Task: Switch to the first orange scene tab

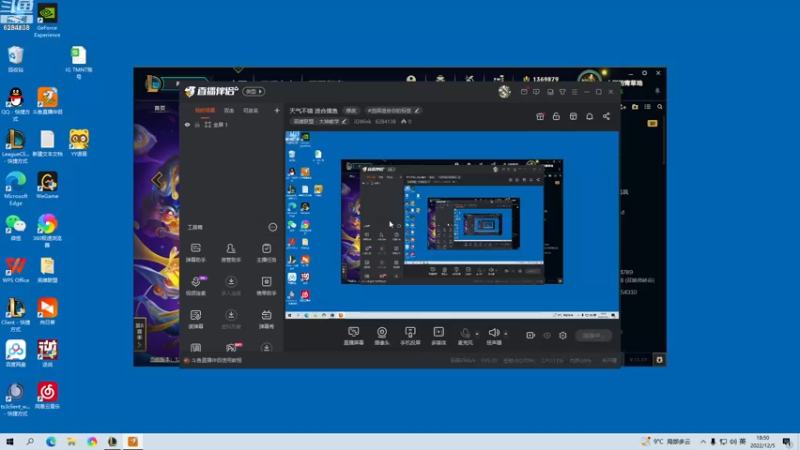Action: click(205, 110)
